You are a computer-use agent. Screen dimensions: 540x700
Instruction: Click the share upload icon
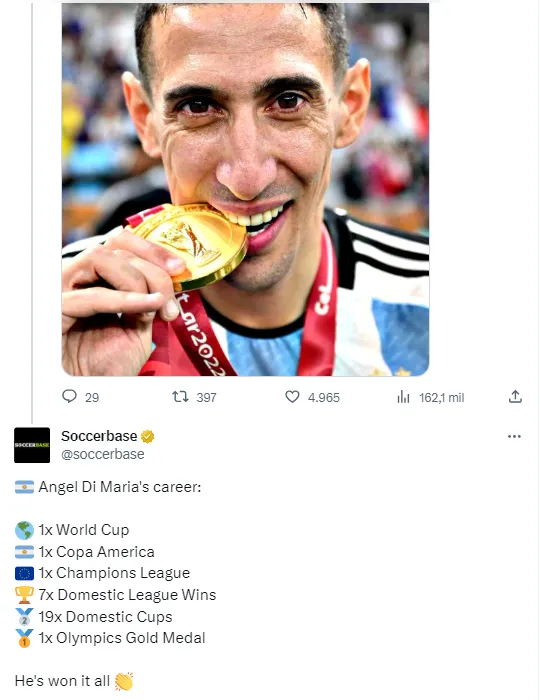click(x=515, y=396)
